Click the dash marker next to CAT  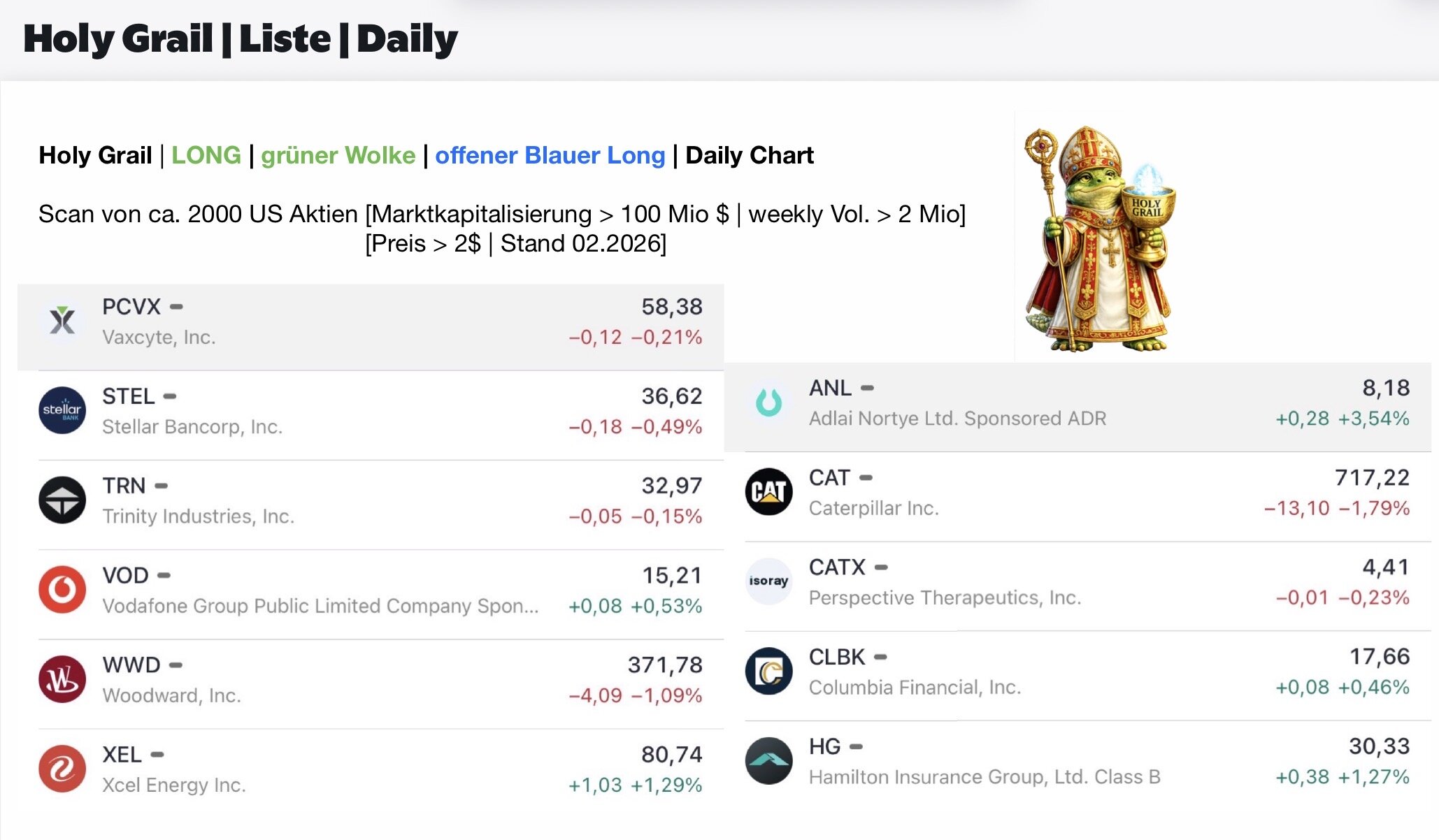[x=866, y=478]
